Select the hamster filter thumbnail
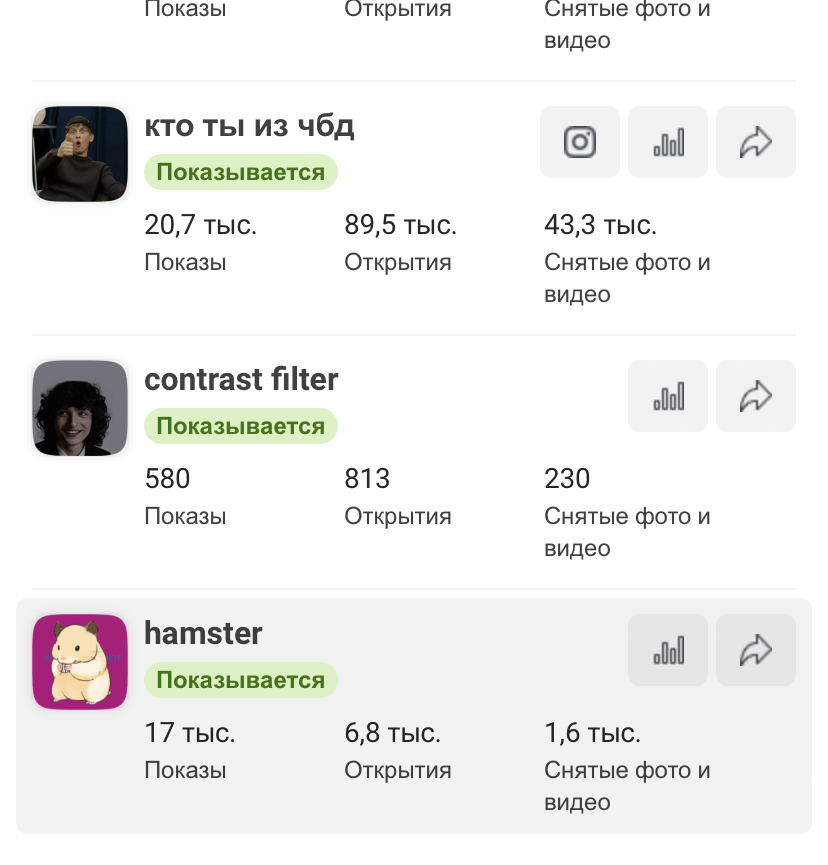The height and width of the screenshot is (865, 828). coord(80,662)
